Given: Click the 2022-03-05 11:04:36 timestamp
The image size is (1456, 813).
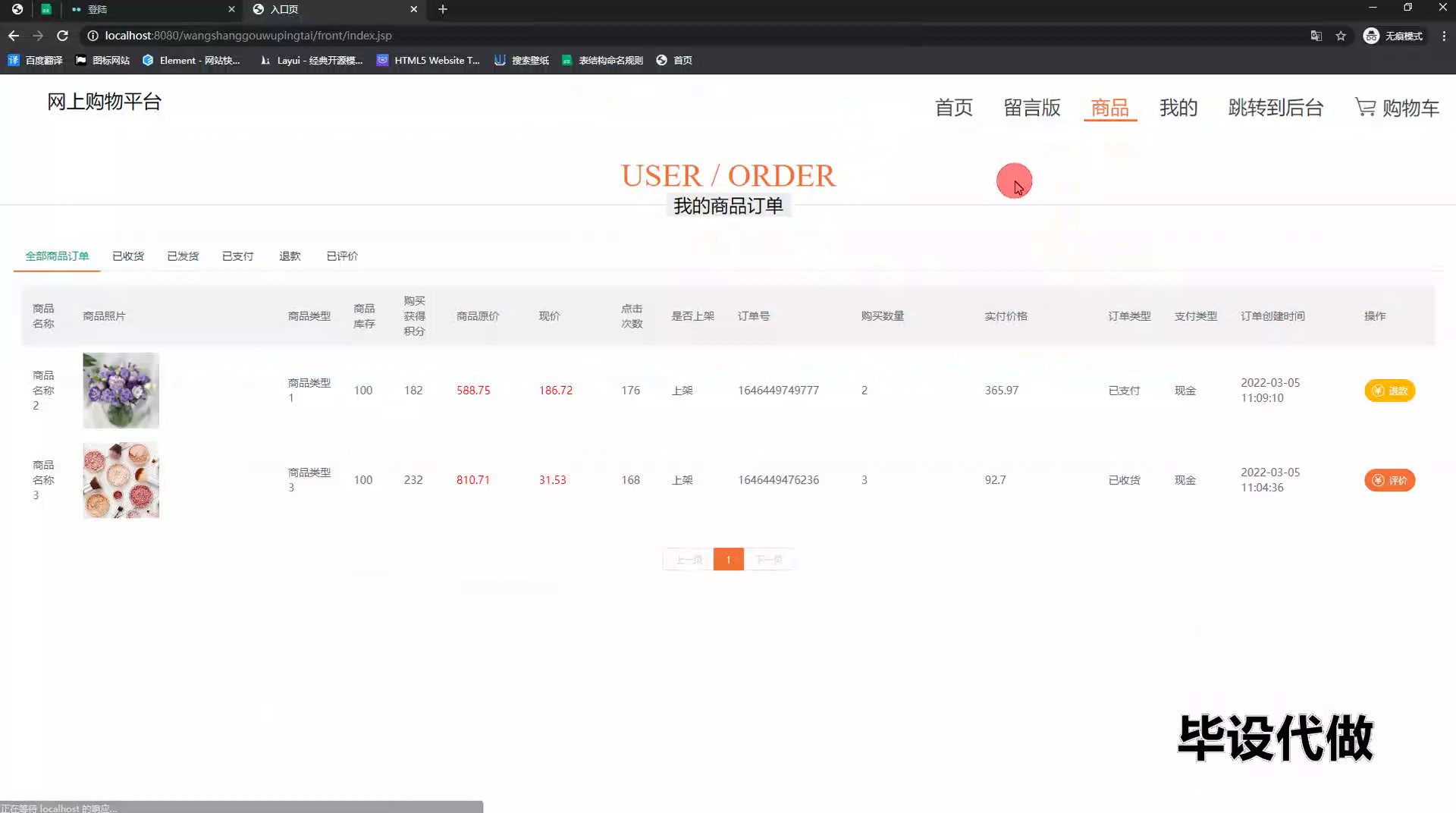Looking at the screenshot, I should [x=1270, y=479].
